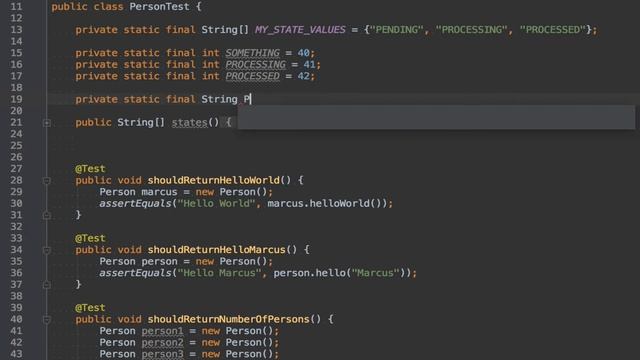Click the PROCESSING int constant on line 16

(x=256, y=64)
